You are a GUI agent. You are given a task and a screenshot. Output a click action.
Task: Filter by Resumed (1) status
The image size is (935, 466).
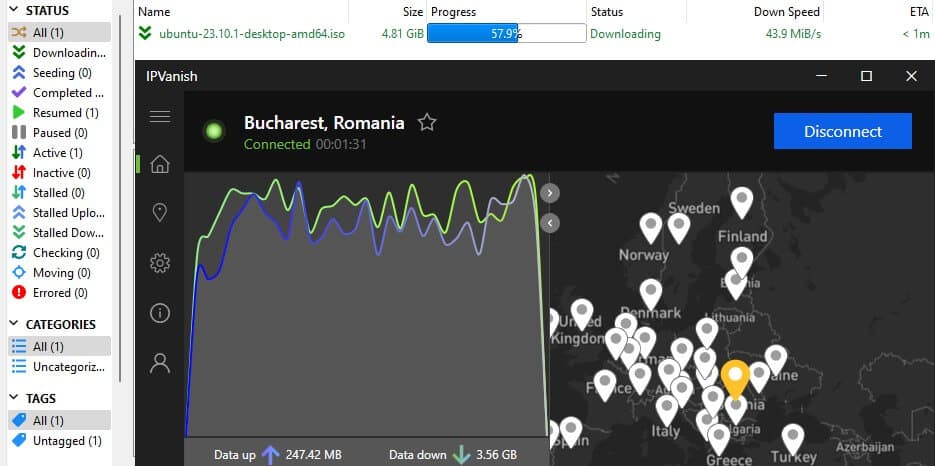tap(59, 112)
